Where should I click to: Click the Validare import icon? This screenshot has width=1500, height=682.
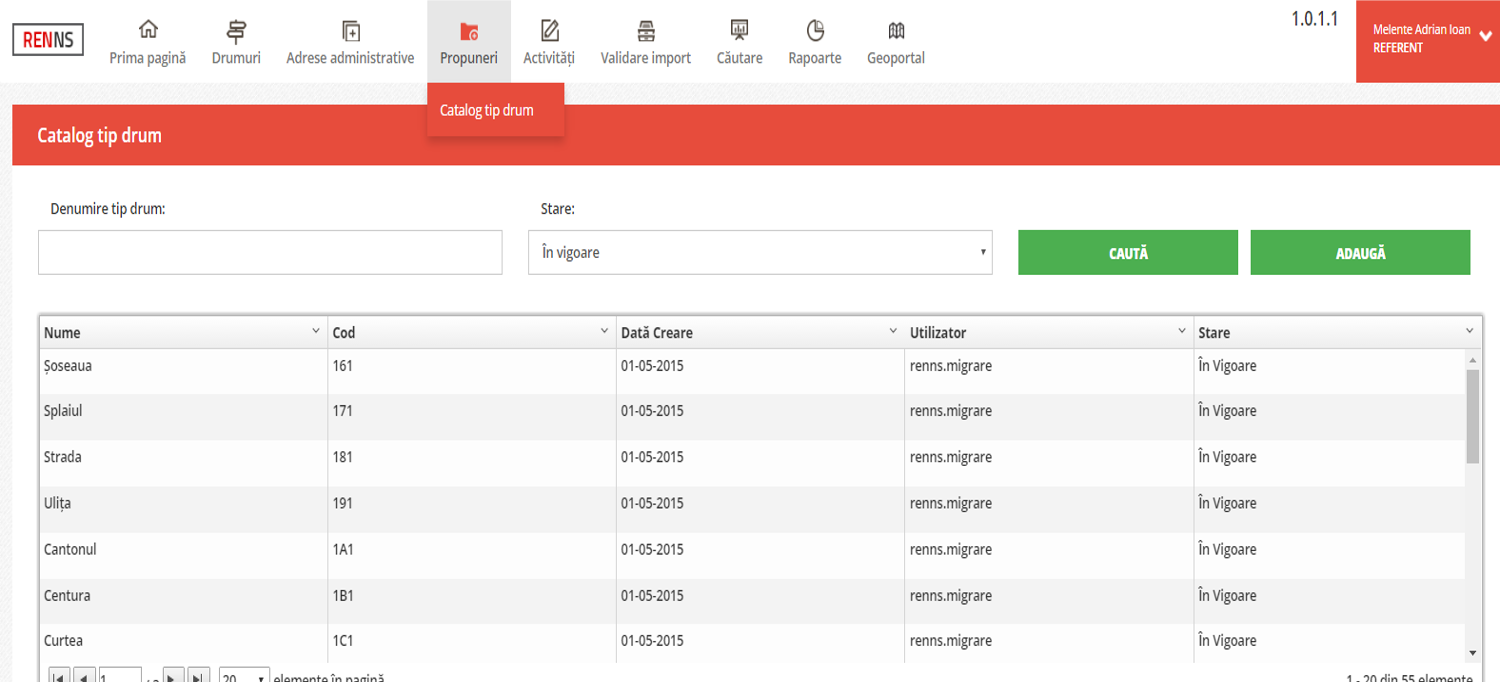coord(645,30)
